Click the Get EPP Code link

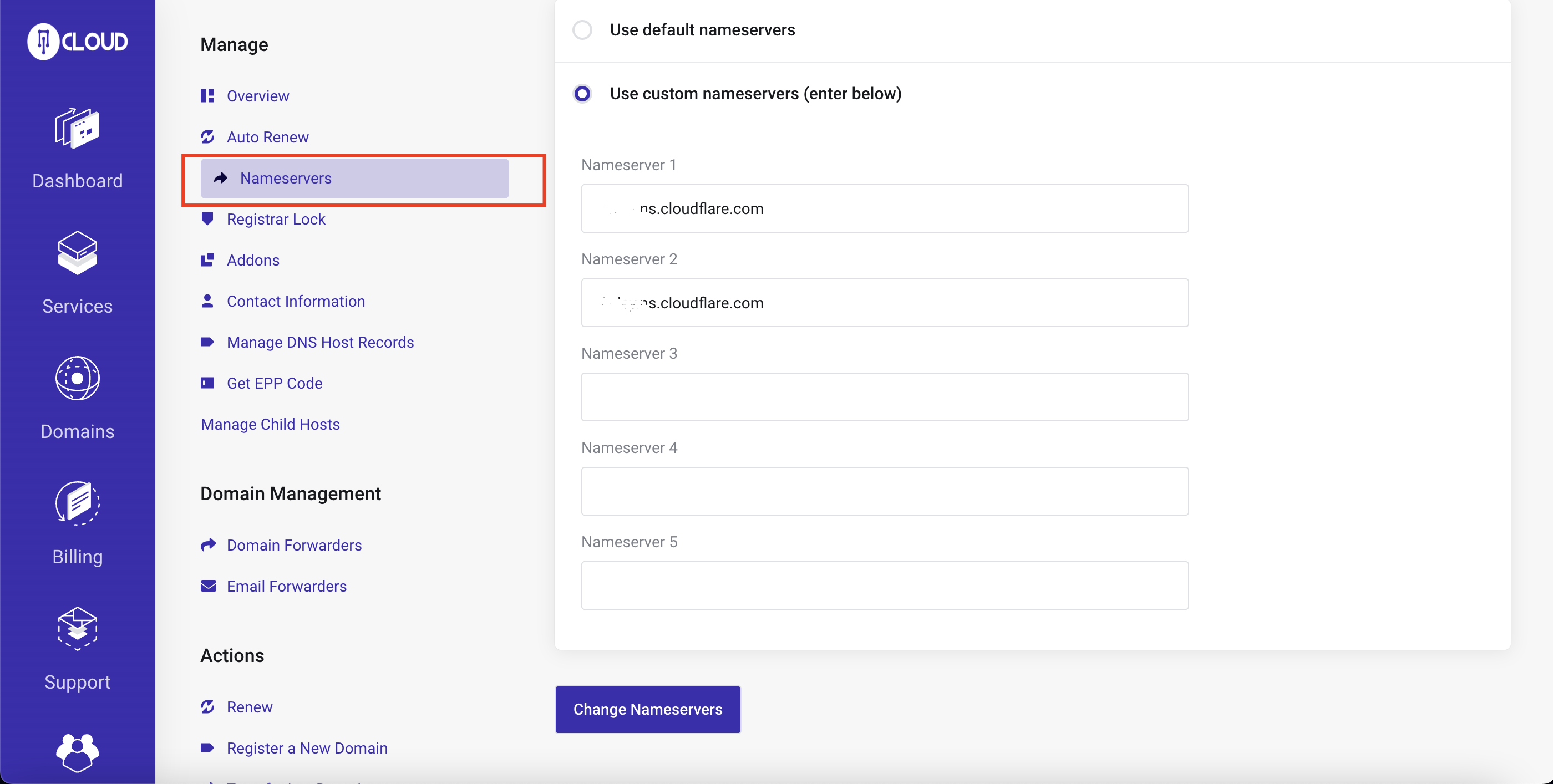[275, 383]
